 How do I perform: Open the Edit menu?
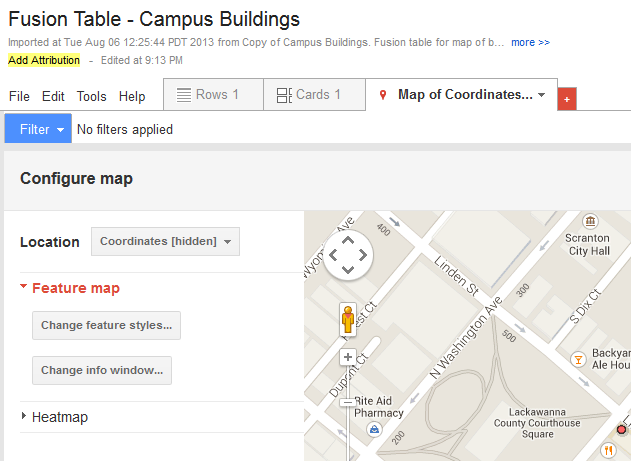53,97
